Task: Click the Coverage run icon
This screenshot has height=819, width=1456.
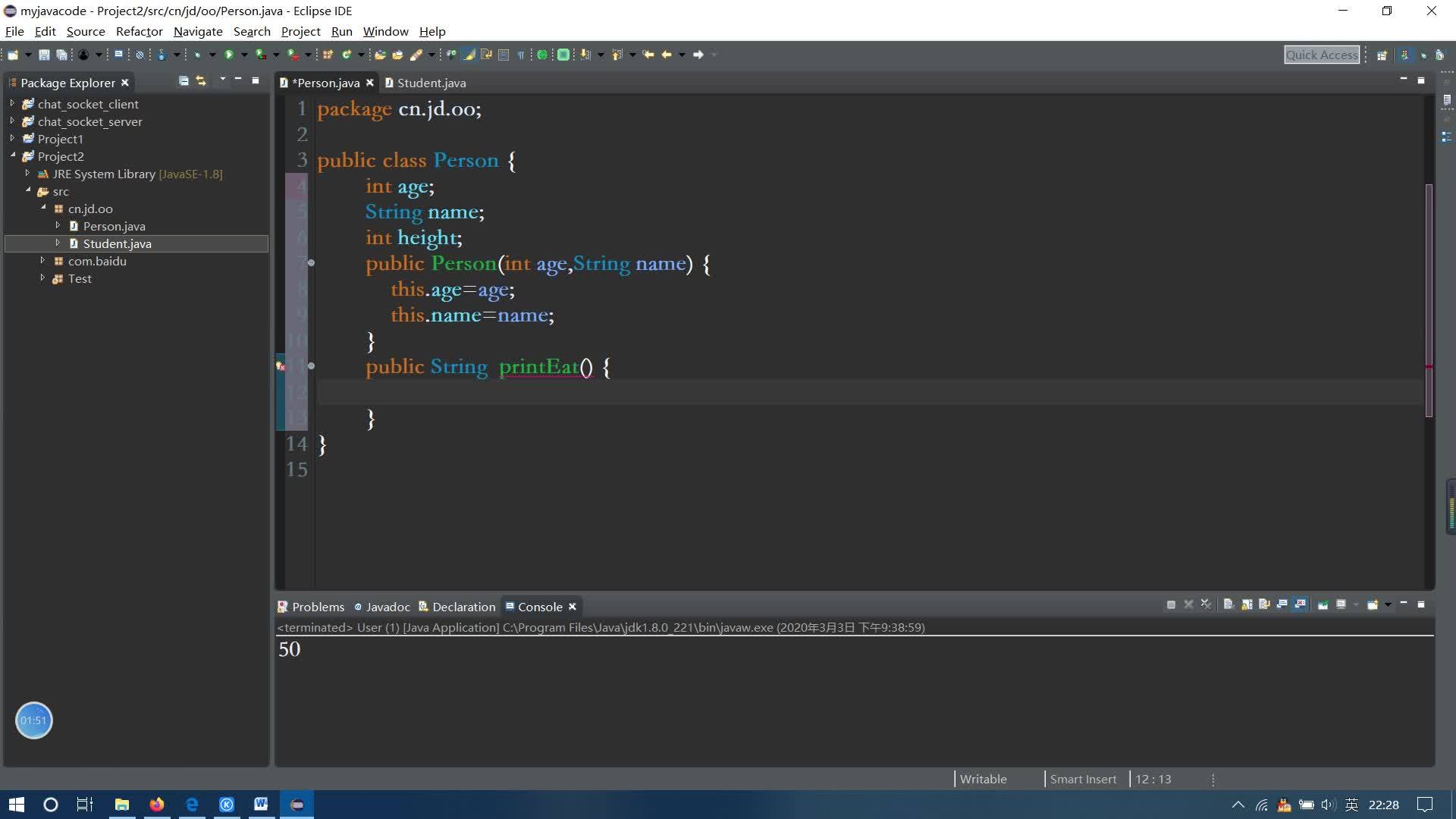Action: [260, 55]
